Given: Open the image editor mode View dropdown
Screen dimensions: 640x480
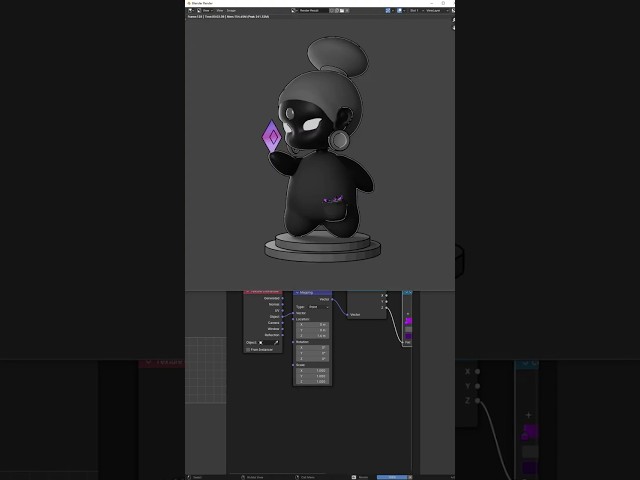Looking at the screenshot, I should click(x=206, y=10).
